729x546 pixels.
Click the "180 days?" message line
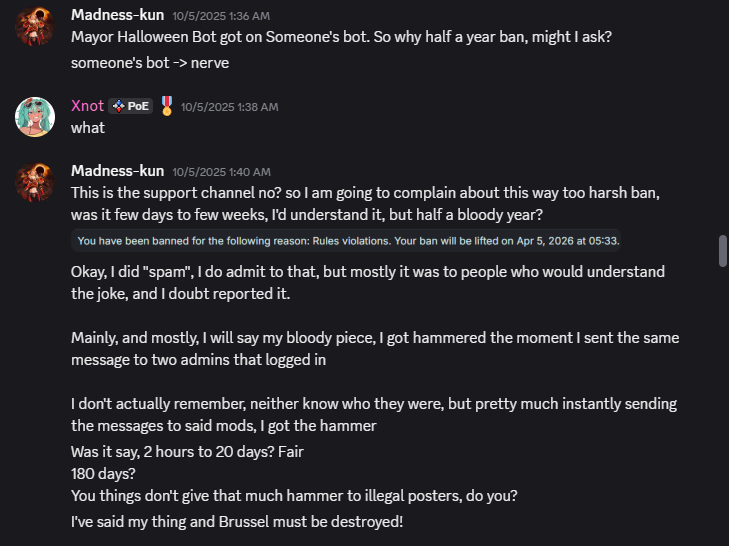103,472
